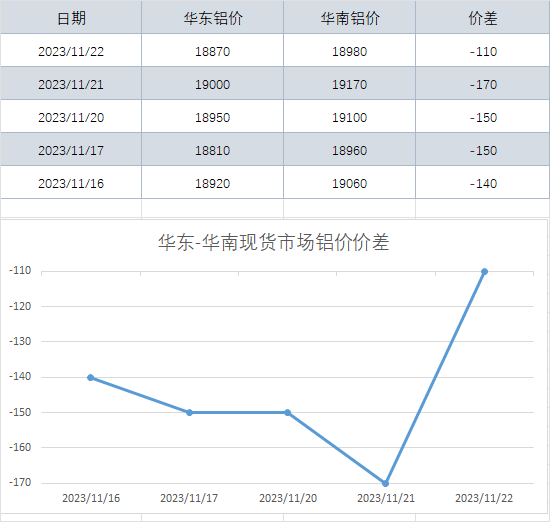
Task: Select the 华东铝价 header cell
Action: pos(213,17)
